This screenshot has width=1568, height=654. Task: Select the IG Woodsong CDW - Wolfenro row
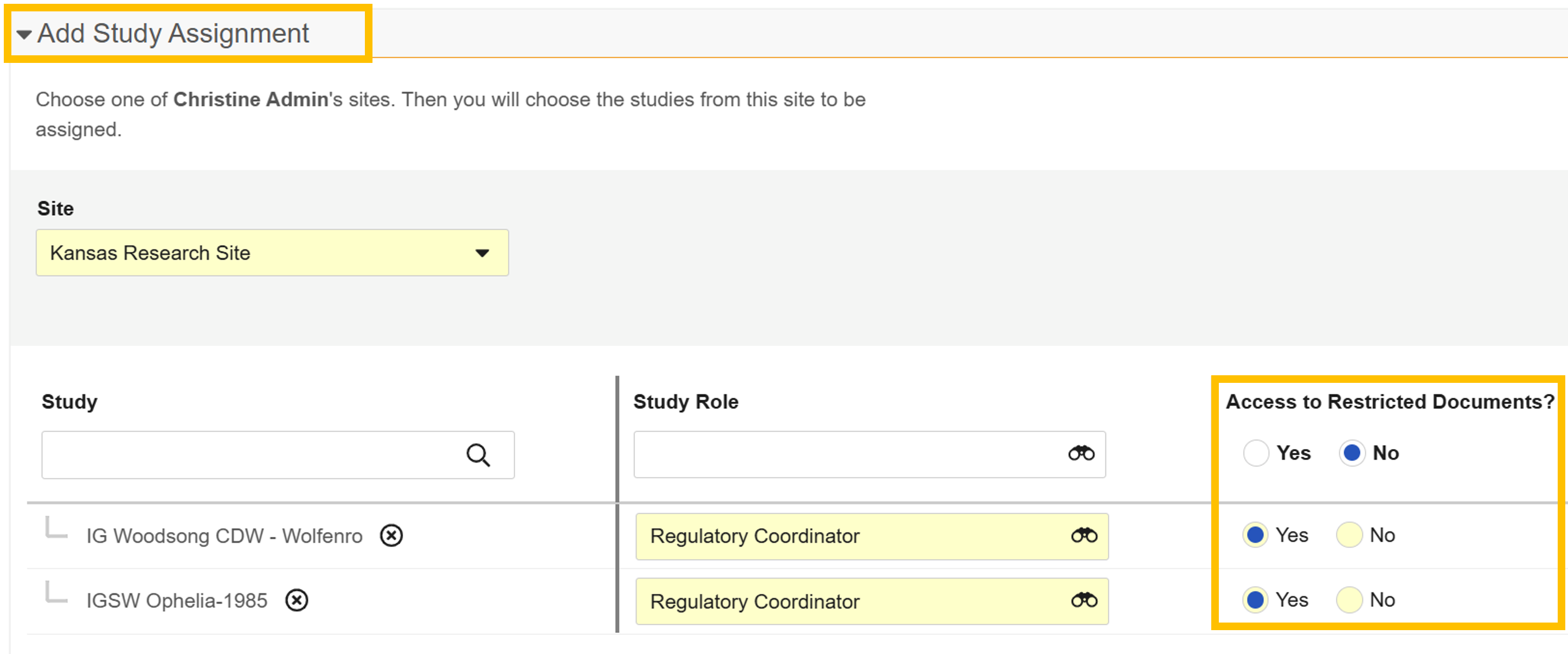tap(224, 536)
